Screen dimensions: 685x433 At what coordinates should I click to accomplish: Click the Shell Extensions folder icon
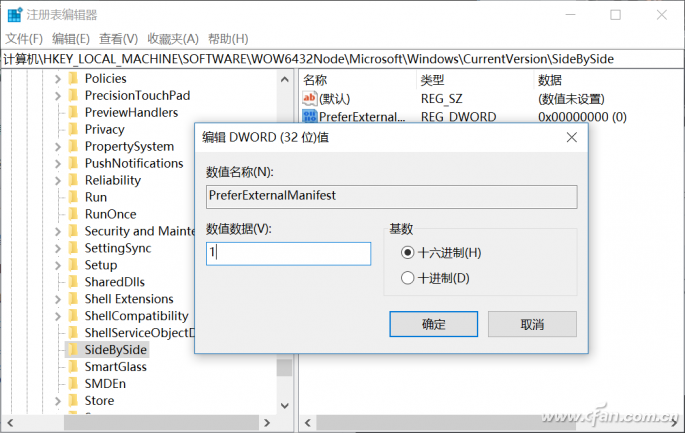click(x=73, y=299)
